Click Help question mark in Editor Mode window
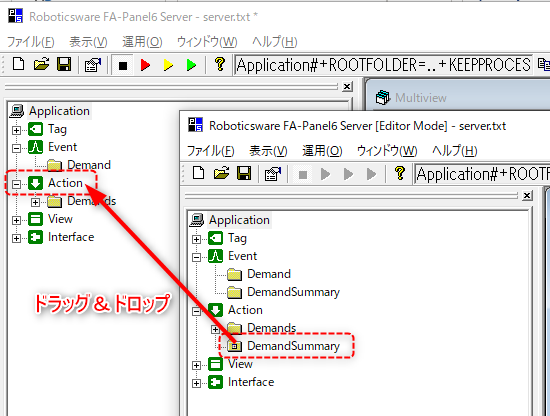550x416 pixels. pos(400,173)
